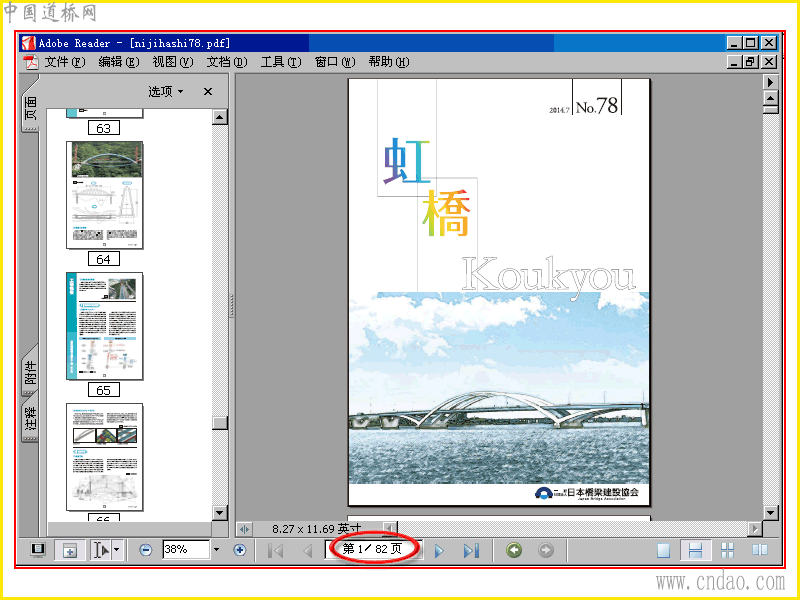Expand the select tool dropdown arrow
The height and width of the screenshot is (600, 800).
click(116, 550)
